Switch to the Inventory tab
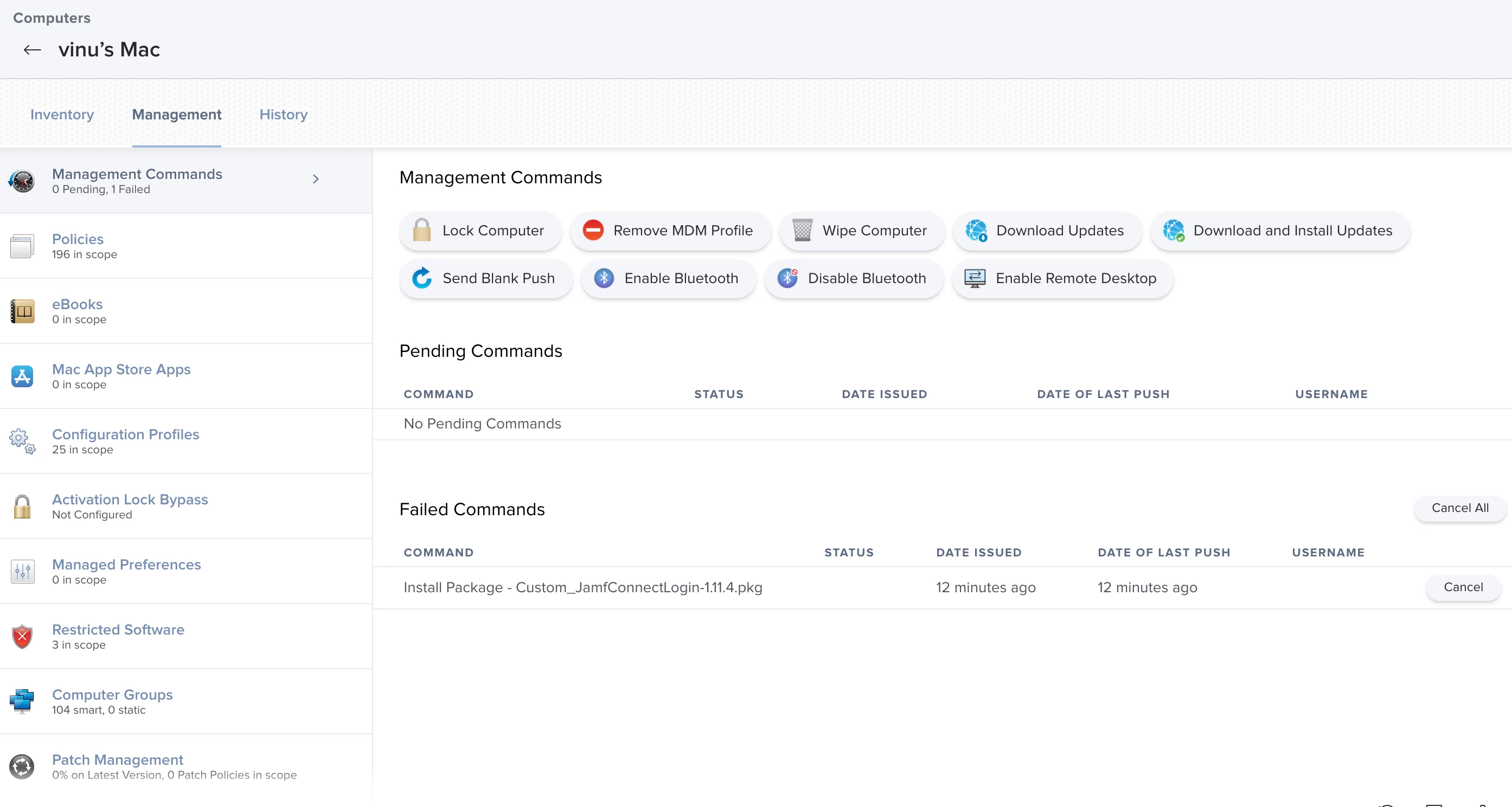Image resolution: width=1512 pixels, height=807 pixels. [x=62, y=114]
